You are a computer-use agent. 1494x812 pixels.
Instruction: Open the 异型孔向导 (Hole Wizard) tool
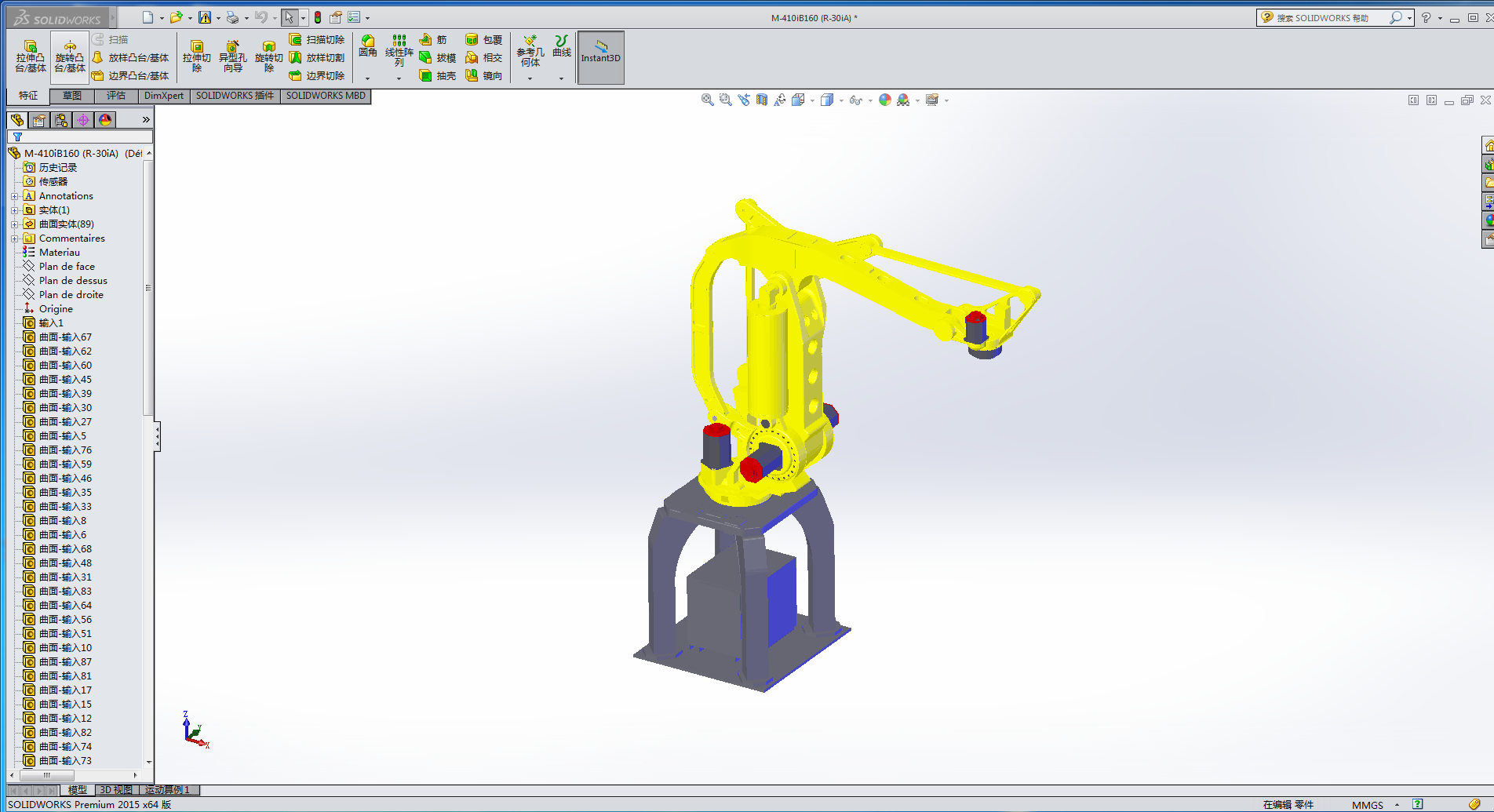(x=232, y=56)
